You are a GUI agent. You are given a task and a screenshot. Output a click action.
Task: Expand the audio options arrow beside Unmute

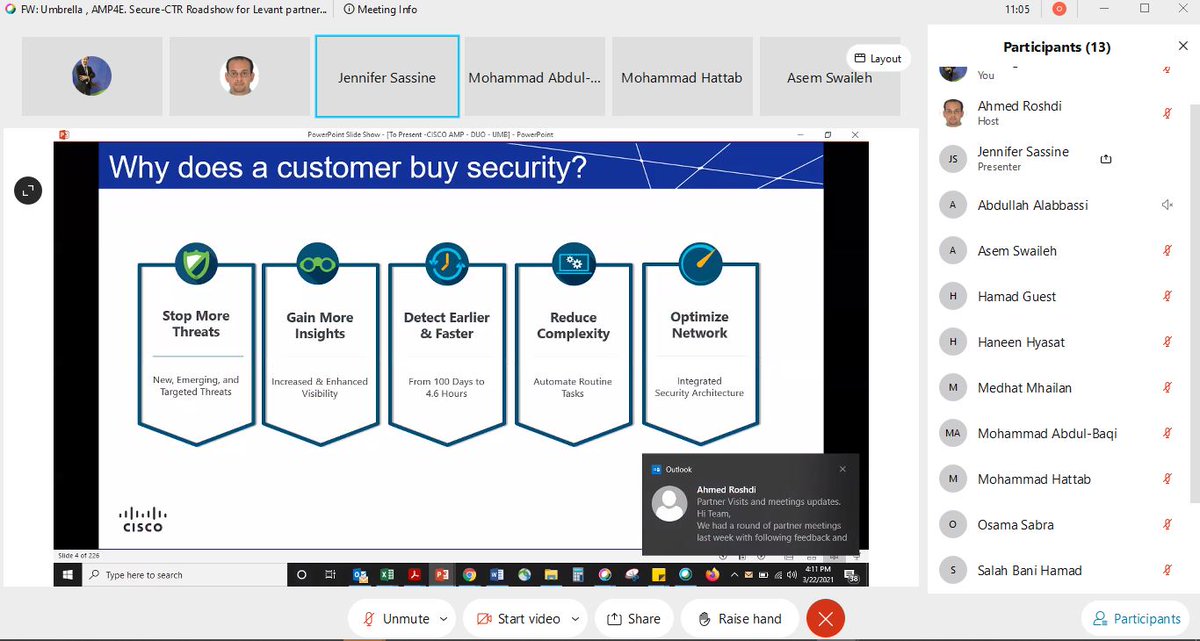444,619
